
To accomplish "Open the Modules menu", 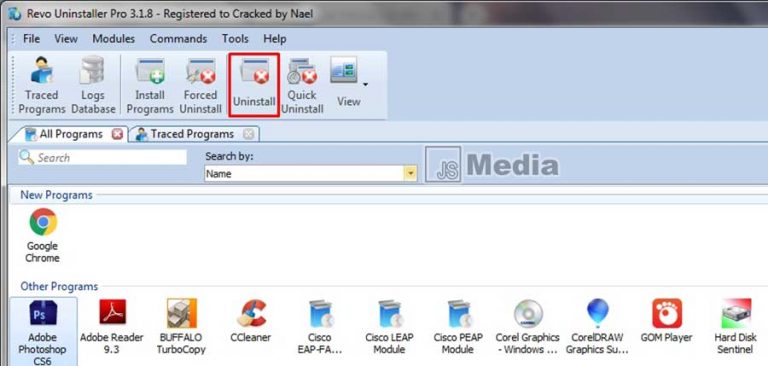I will [x=114, y=39].
